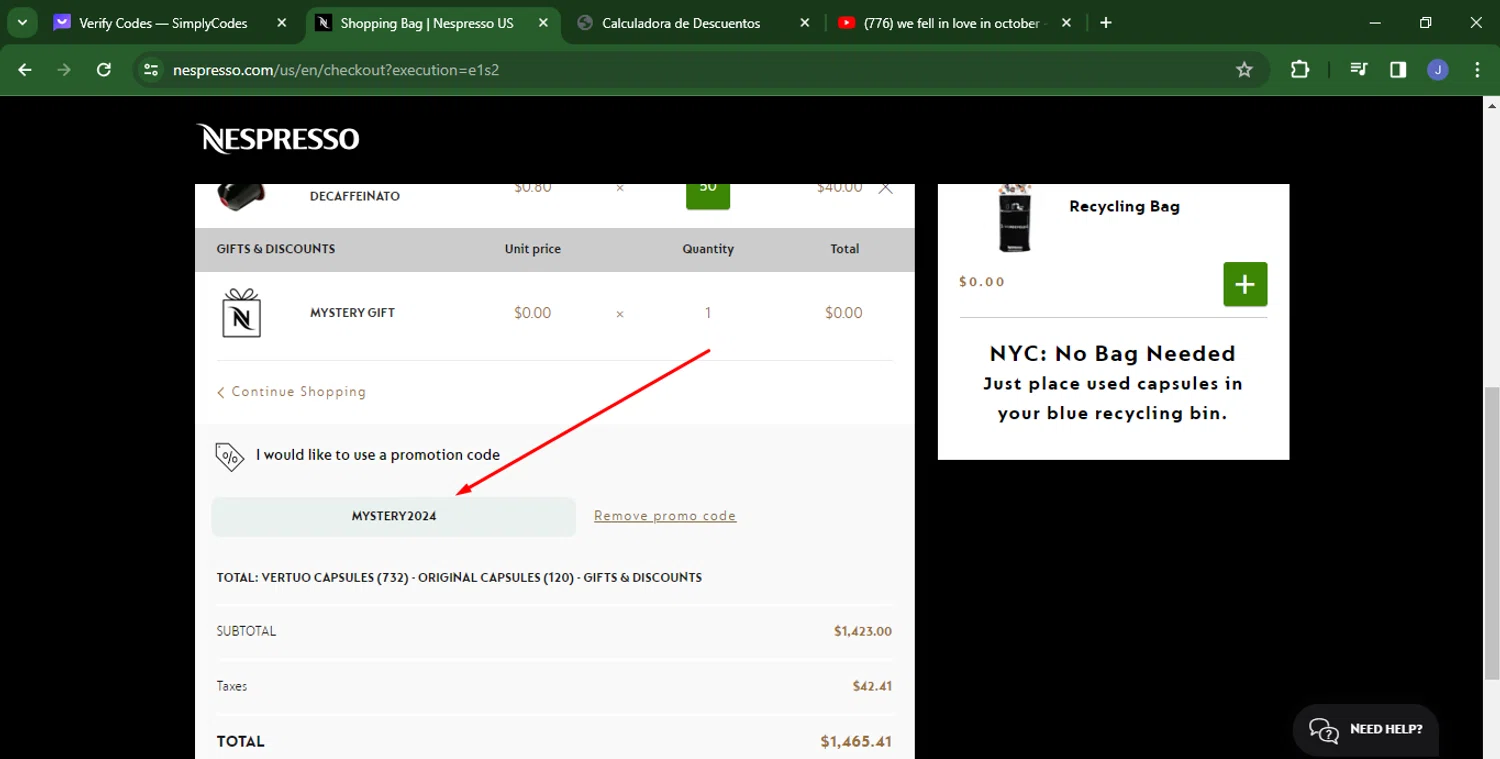Image resolution: width=1500 pixels, height=759 pixels.
Task: Close the Calculadora de Descuentos tab
Action: click(805, 23)
